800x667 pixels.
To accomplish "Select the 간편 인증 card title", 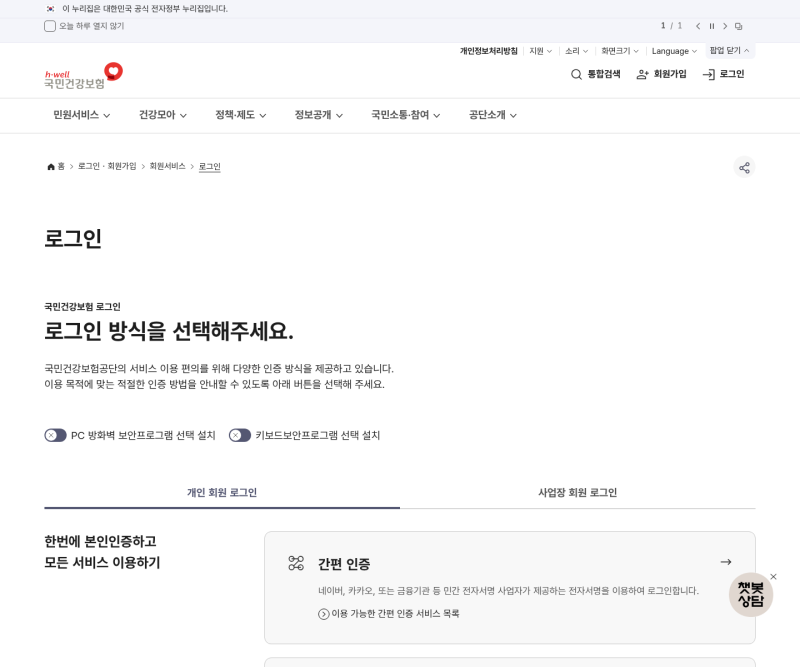I will point(344,564).
